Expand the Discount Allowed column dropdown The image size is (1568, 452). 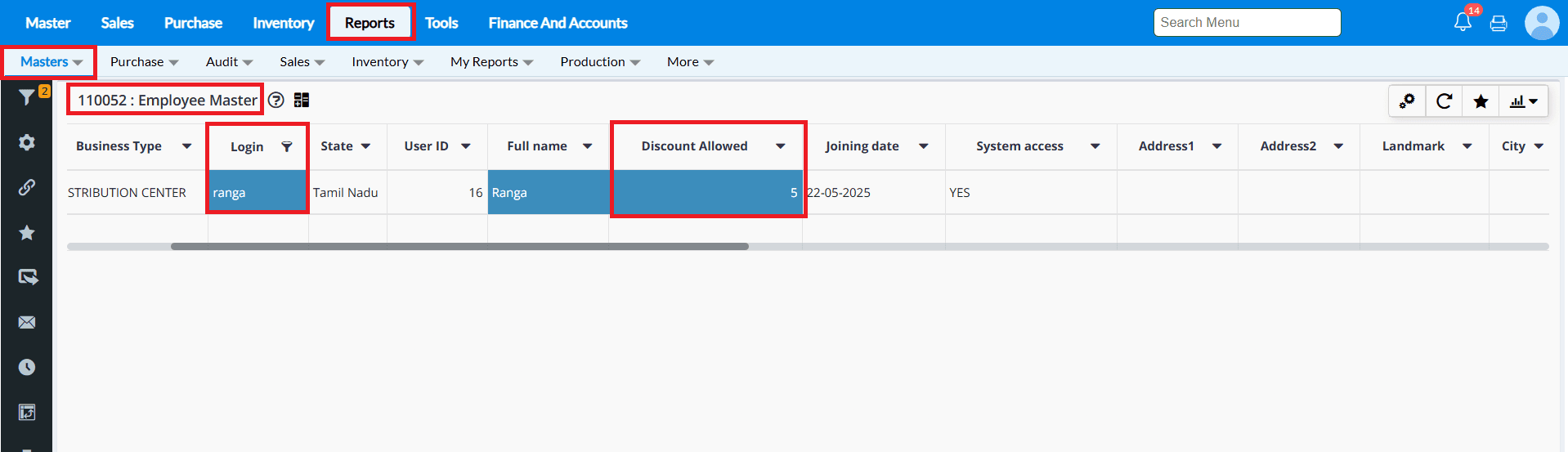pyautogui.click(x=781, y=146)
